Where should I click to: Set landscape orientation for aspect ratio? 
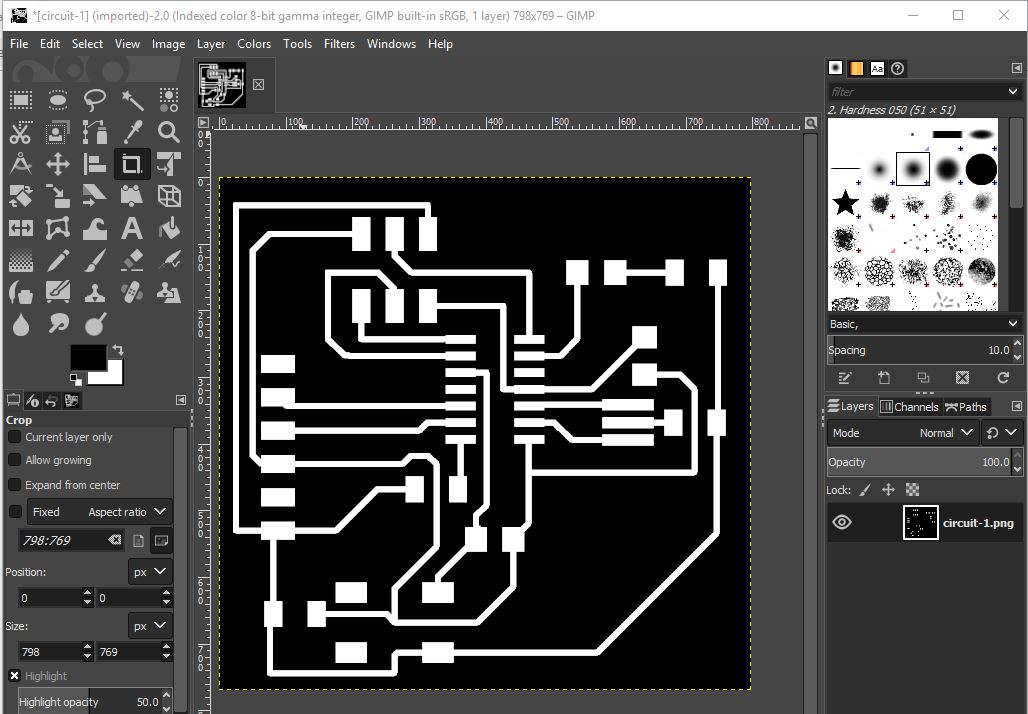(x=161, y=540)
